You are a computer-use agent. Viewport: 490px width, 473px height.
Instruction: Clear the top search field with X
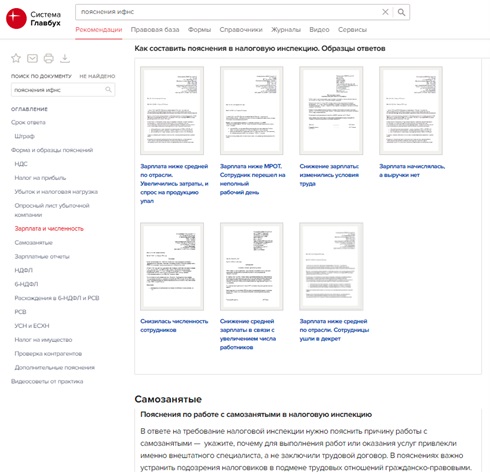point(385,12)
